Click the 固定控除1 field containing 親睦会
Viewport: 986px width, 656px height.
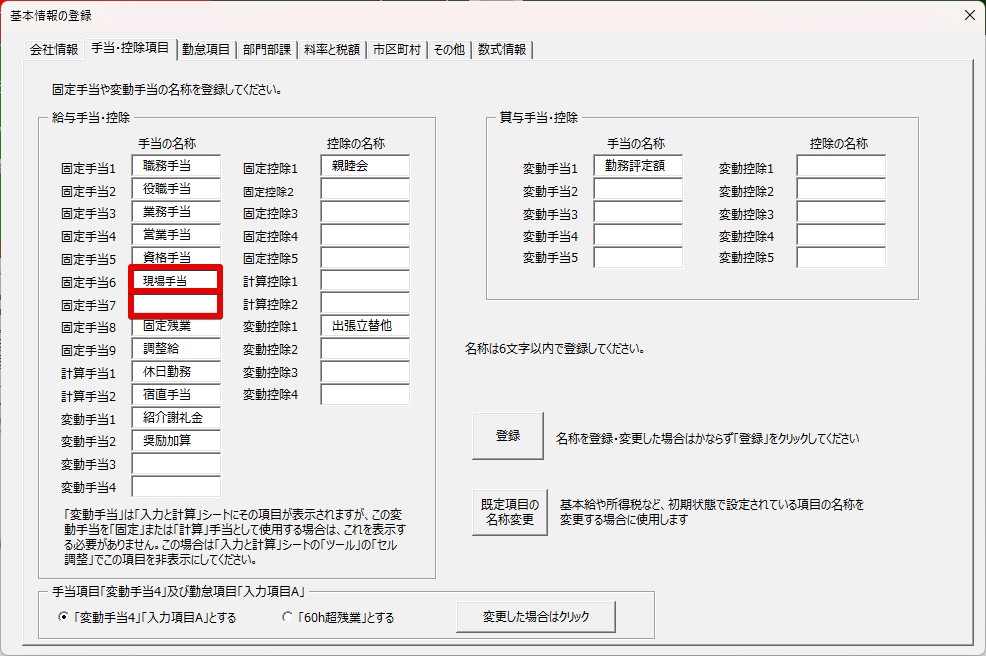tap(365, 166)
